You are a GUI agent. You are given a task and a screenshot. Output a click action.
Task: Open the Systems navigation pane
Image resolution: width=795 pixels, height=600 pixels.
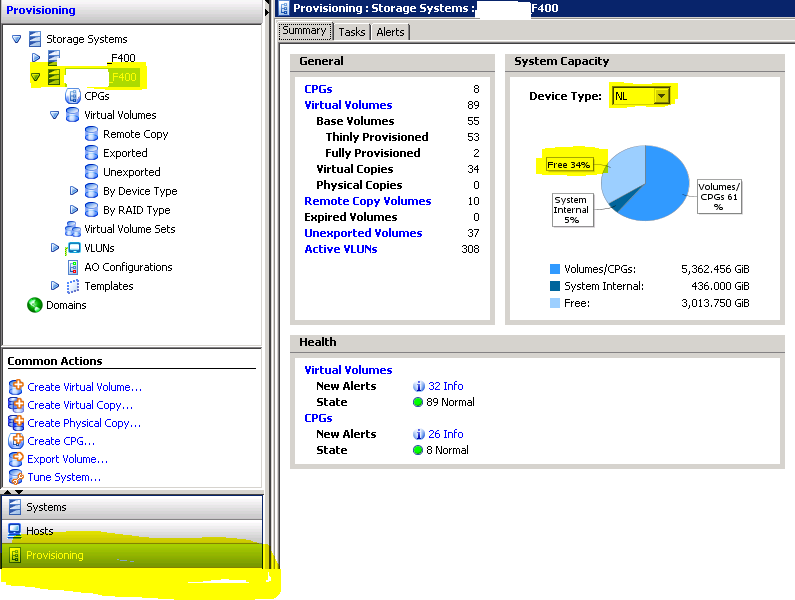[x=132, y=507]
